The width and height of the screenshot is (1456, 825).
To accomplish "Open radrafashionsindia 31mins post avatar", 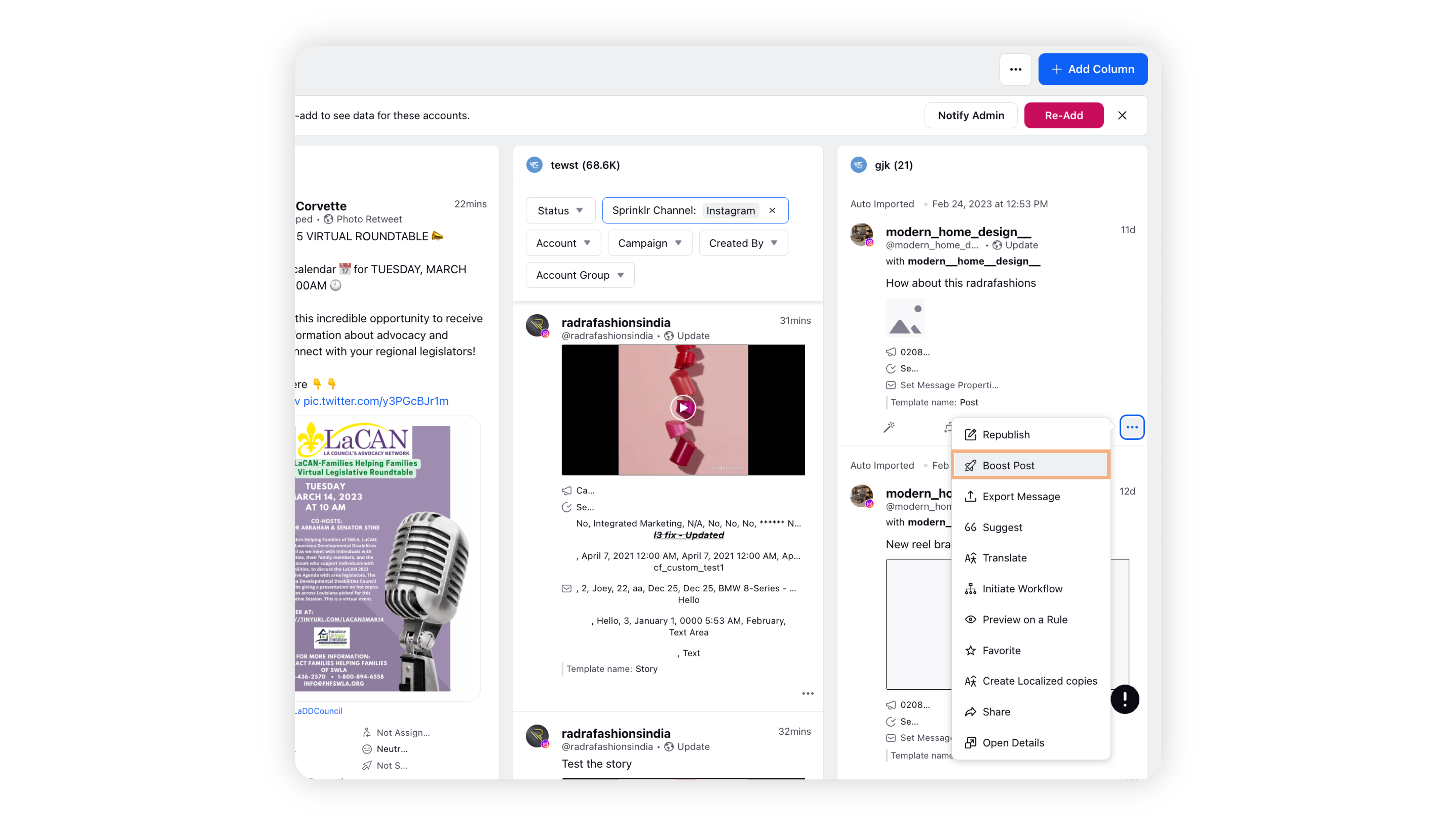I will [x=537, y=326].
